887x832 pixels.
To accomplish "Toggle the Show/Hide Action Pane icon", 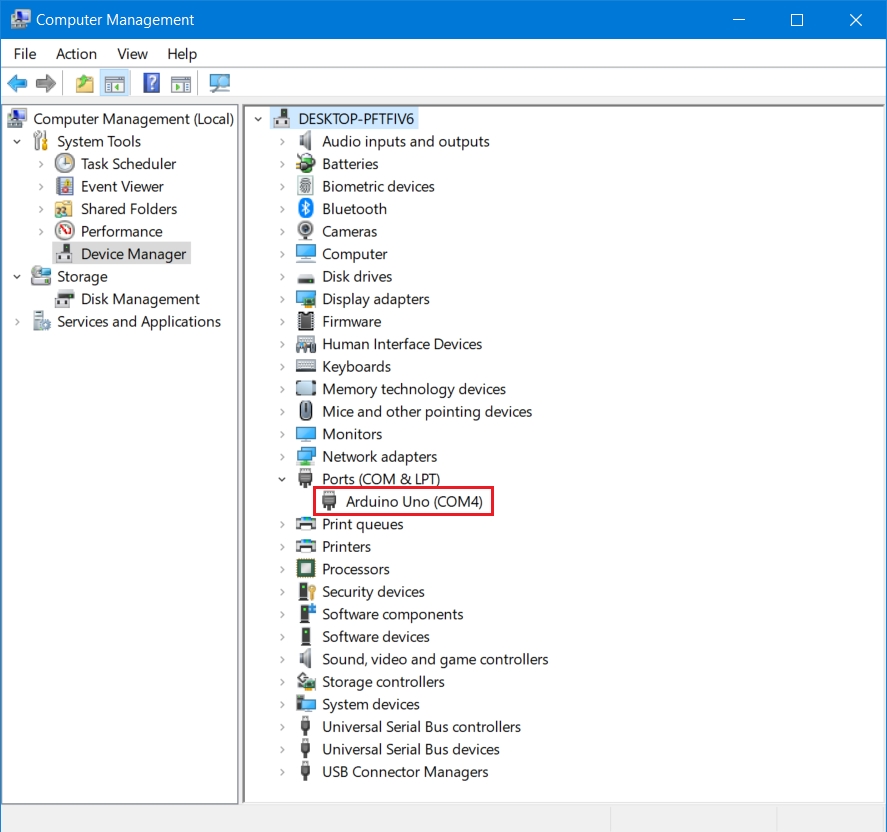I will [x=181, y=83].
